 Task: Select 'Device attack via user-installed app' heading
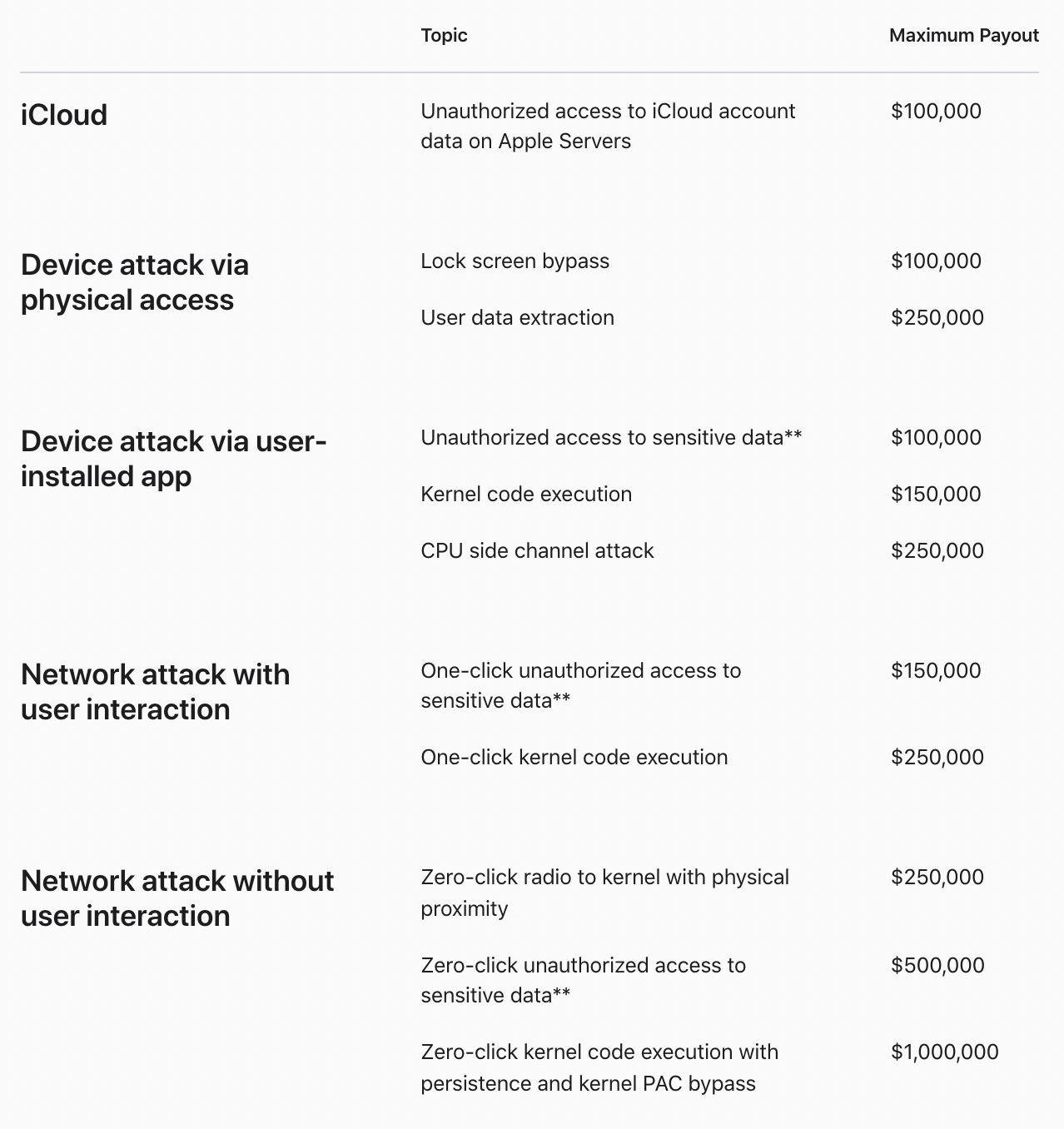tap(173, 459)
